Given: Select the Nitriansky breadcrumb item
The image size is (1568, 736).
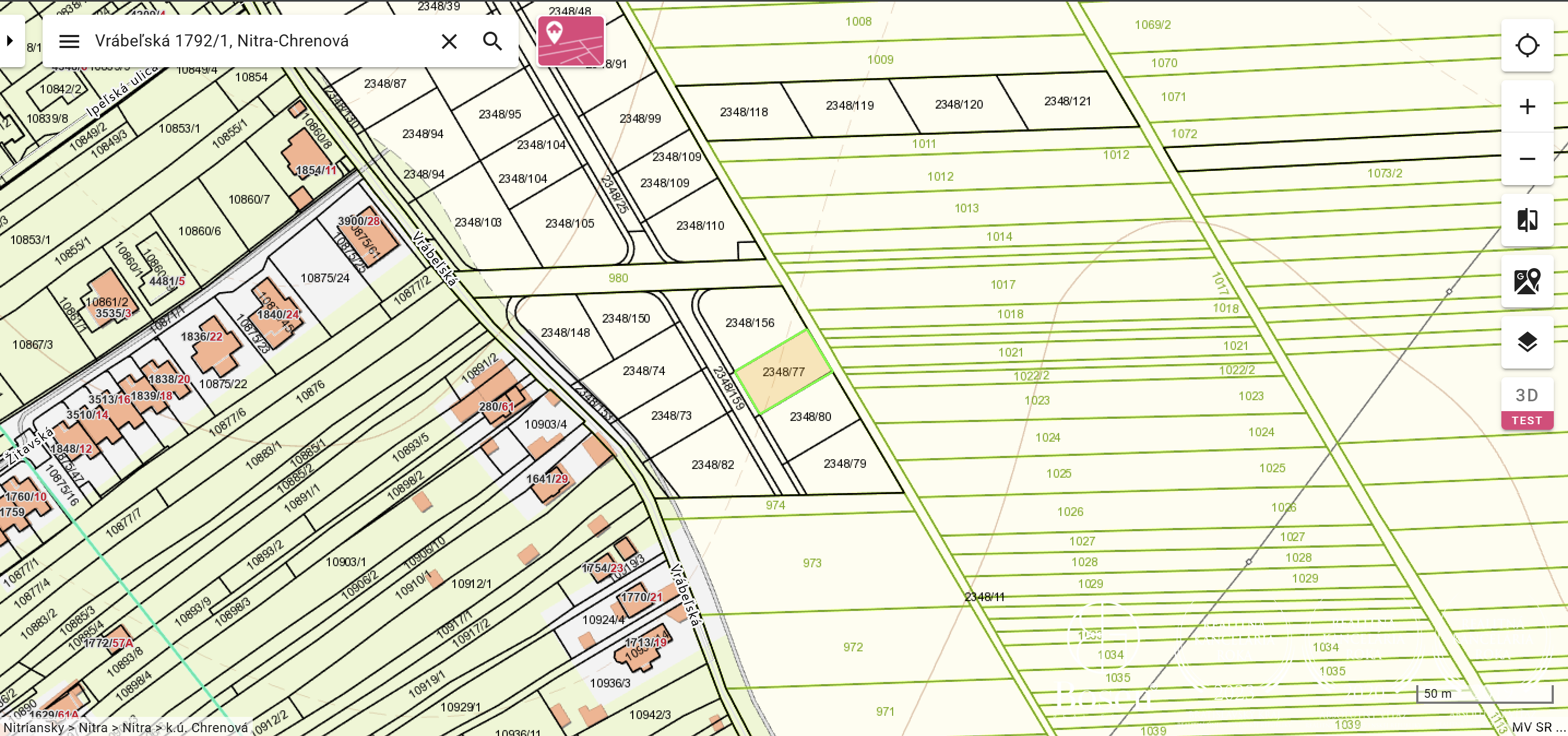Looking at the screenshot, I should coord(33,727).
